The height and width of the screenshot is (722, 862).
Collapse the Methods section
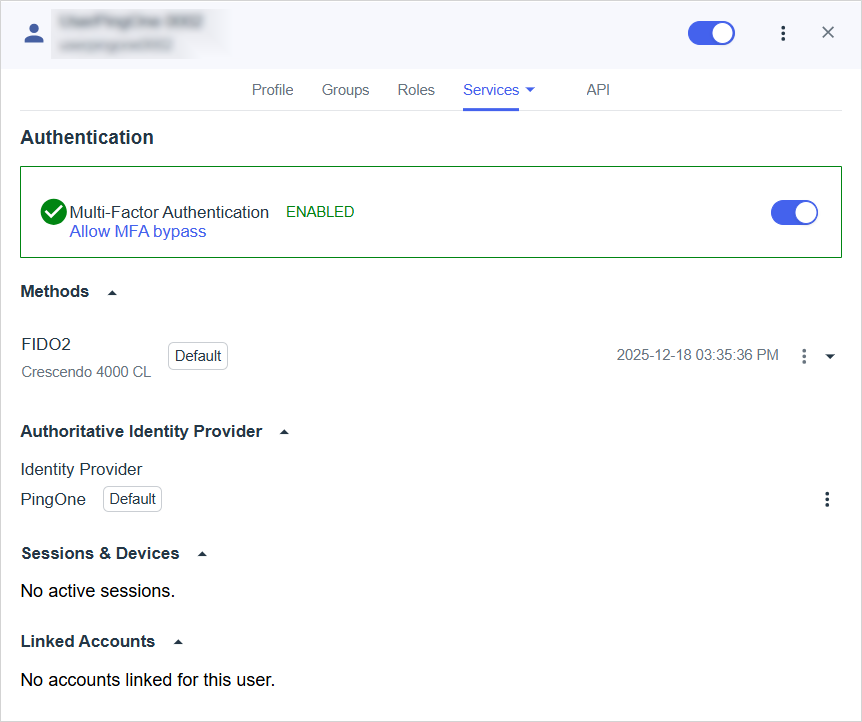[112, 293]
